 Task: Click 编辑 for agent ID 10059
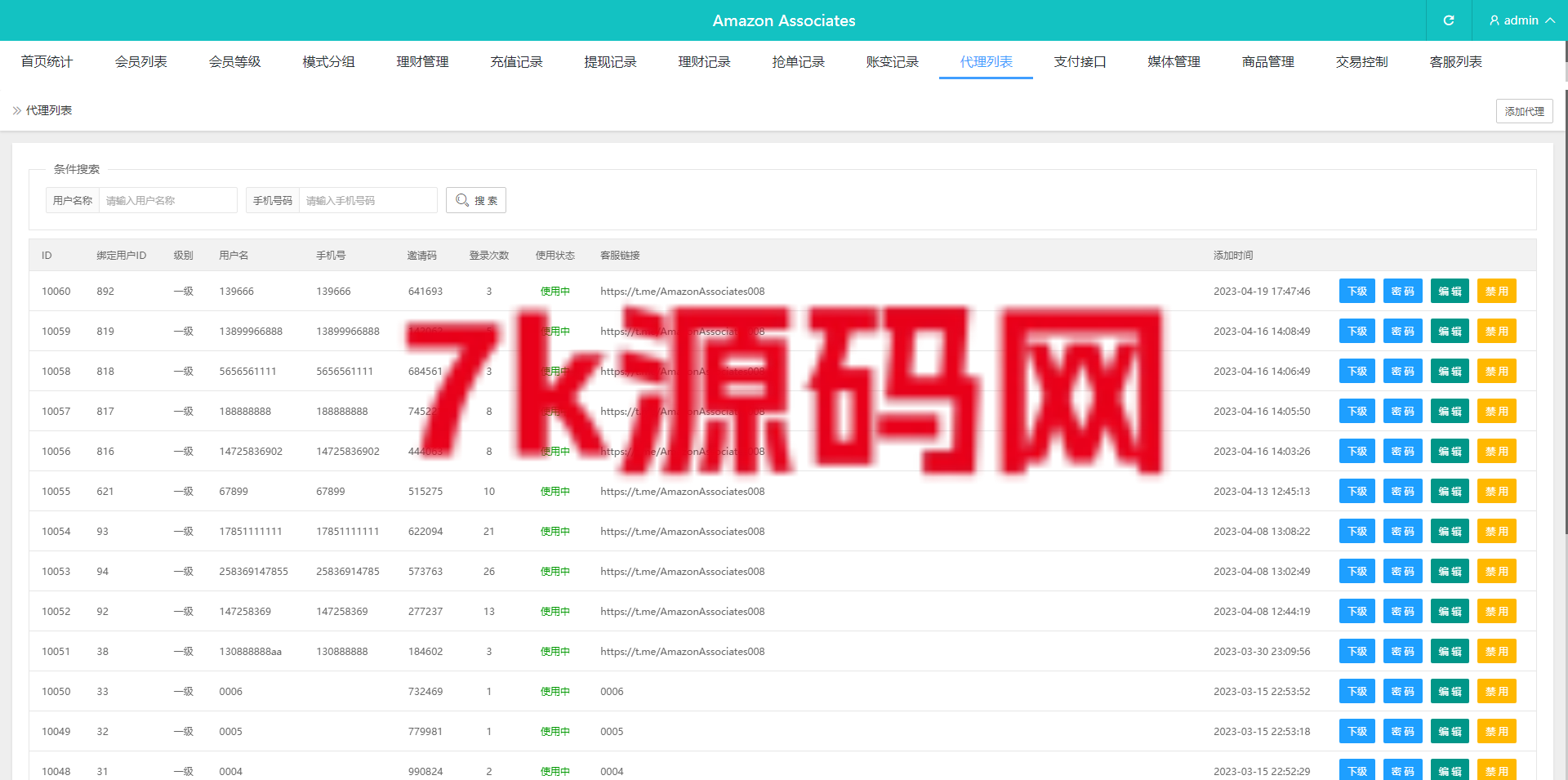(x=1450, y=331)
